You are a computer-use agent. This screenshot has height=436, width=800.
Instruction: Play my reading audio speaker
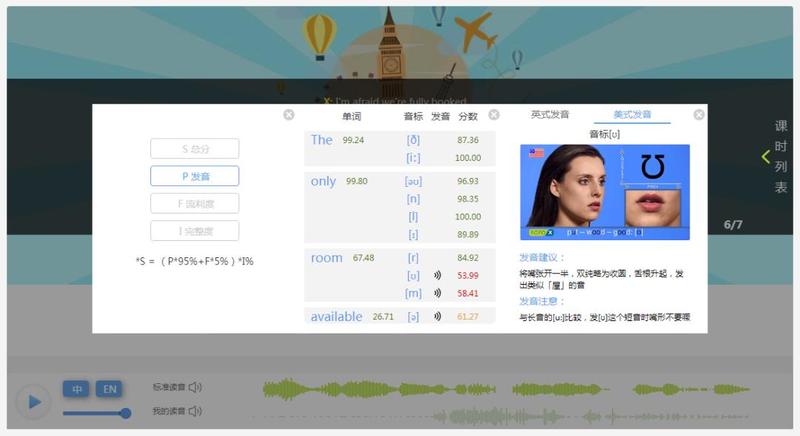[x=195, y=411]
